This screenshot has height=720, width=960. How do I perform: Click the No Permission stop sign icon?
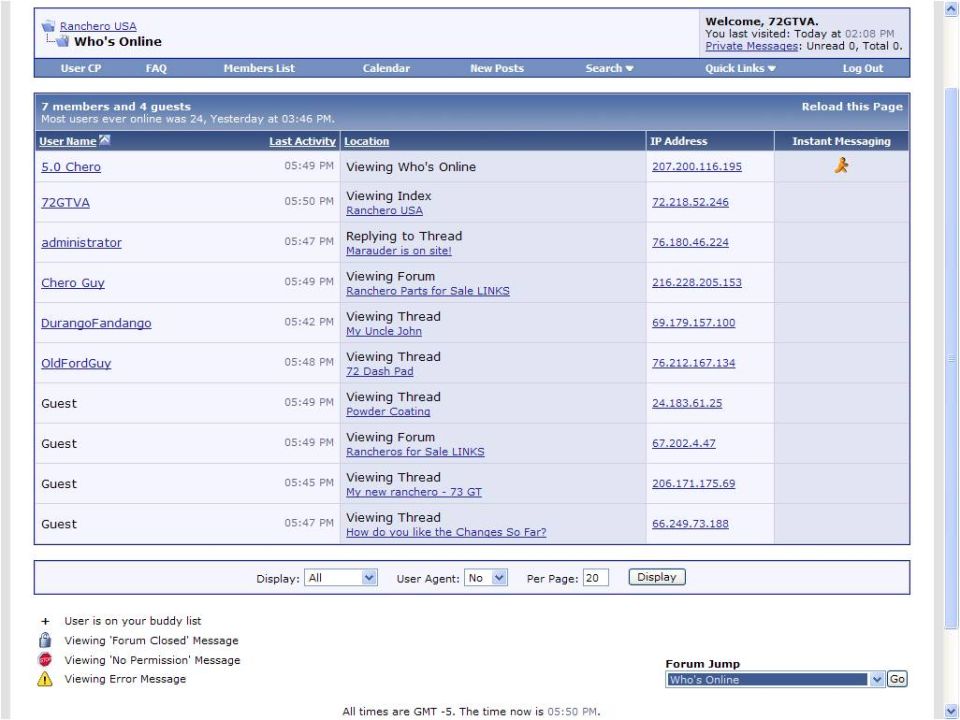(x=45, y=659)
